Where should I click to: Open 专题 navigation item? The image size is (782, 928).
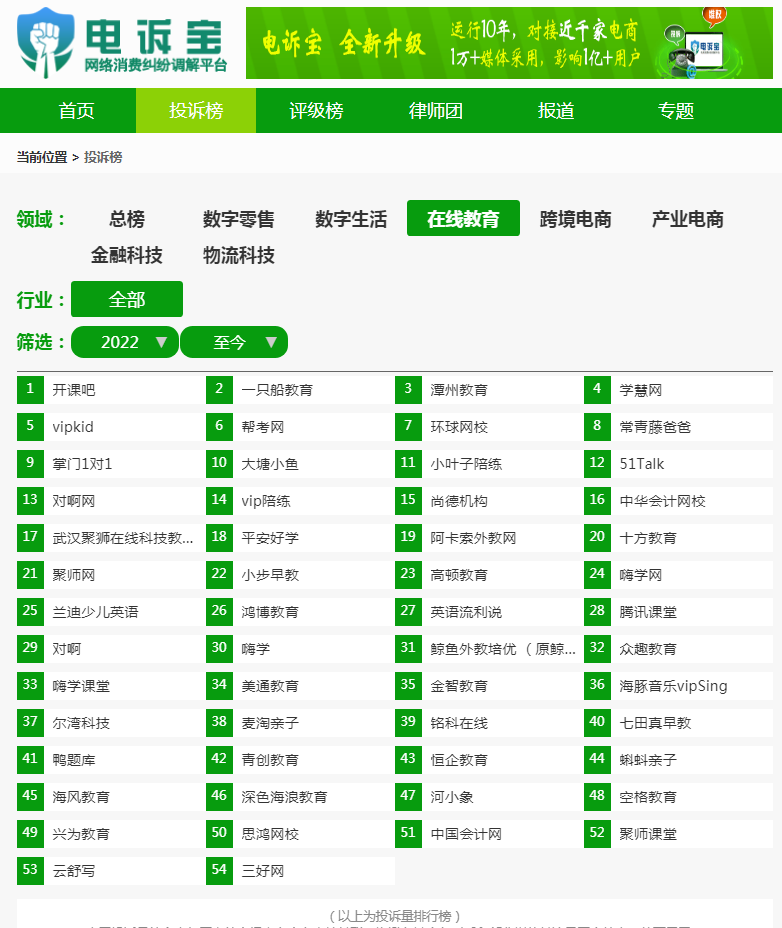pos(675,111)
